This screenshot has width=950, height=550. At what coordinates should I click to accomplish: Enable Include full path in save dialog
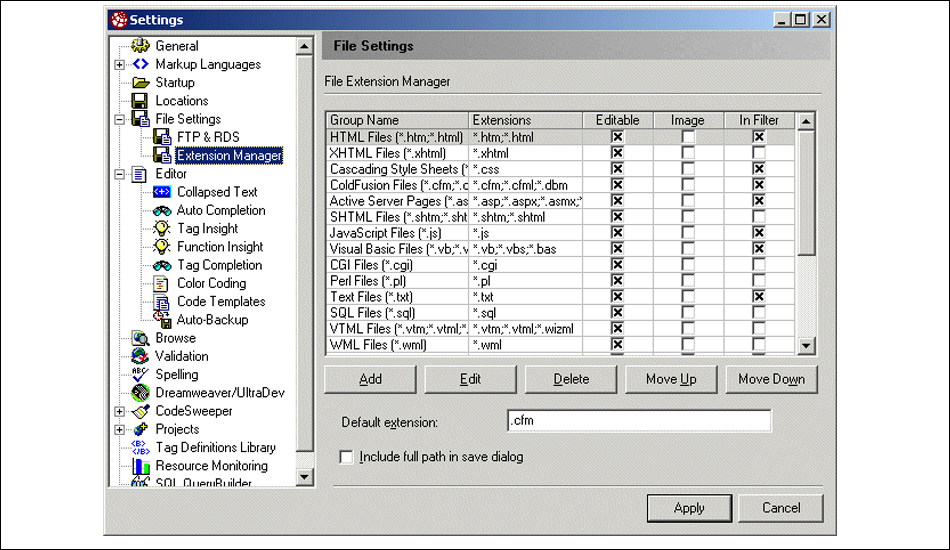(x=346, y=457)
